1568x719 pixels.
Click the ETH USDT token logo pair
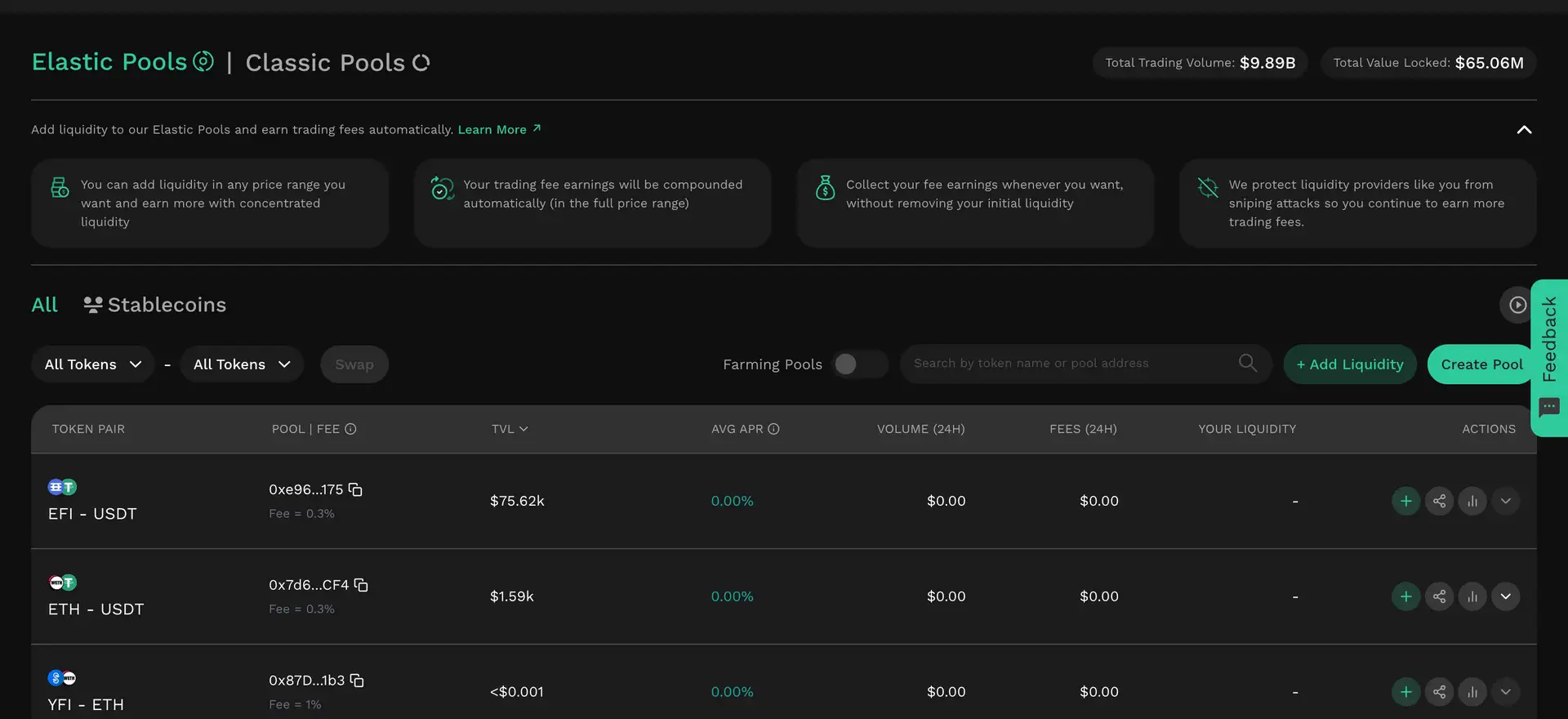coord(62,583)
